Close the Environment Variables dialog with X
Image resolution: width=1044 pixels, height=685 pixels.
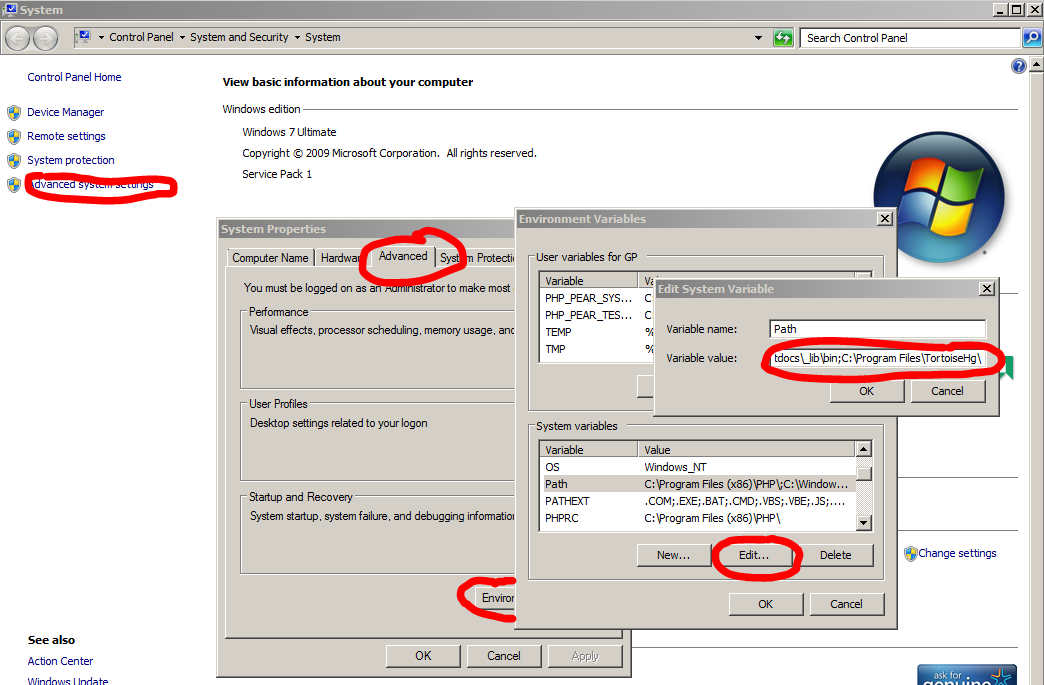coord(884,219)
